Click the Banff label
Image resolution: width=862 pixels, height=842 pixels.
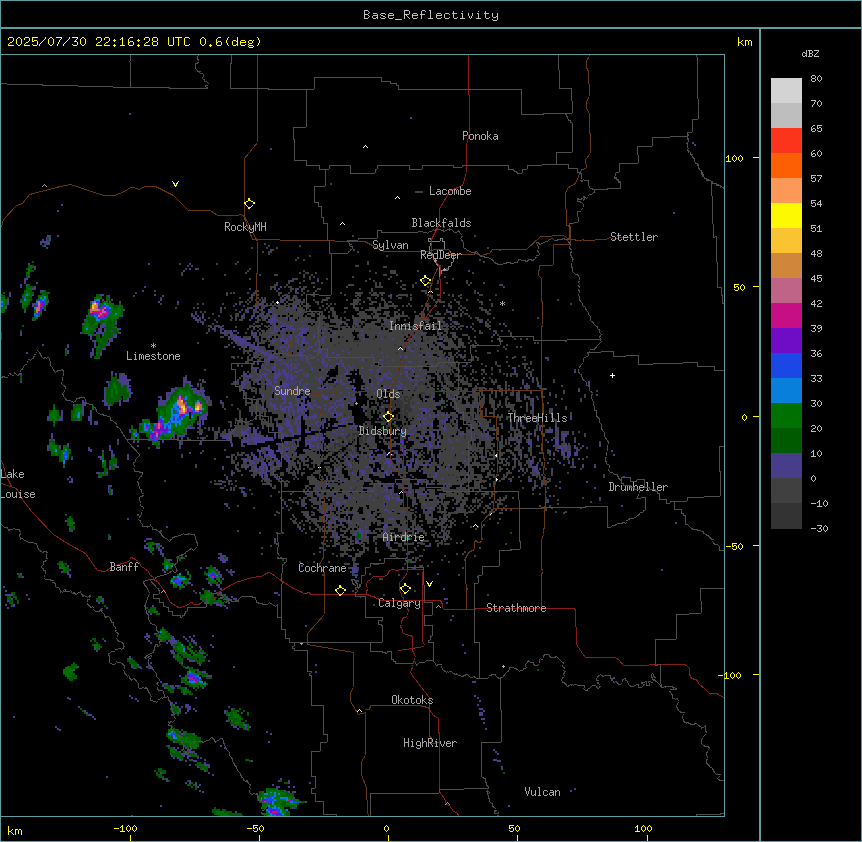click(124, 567)
